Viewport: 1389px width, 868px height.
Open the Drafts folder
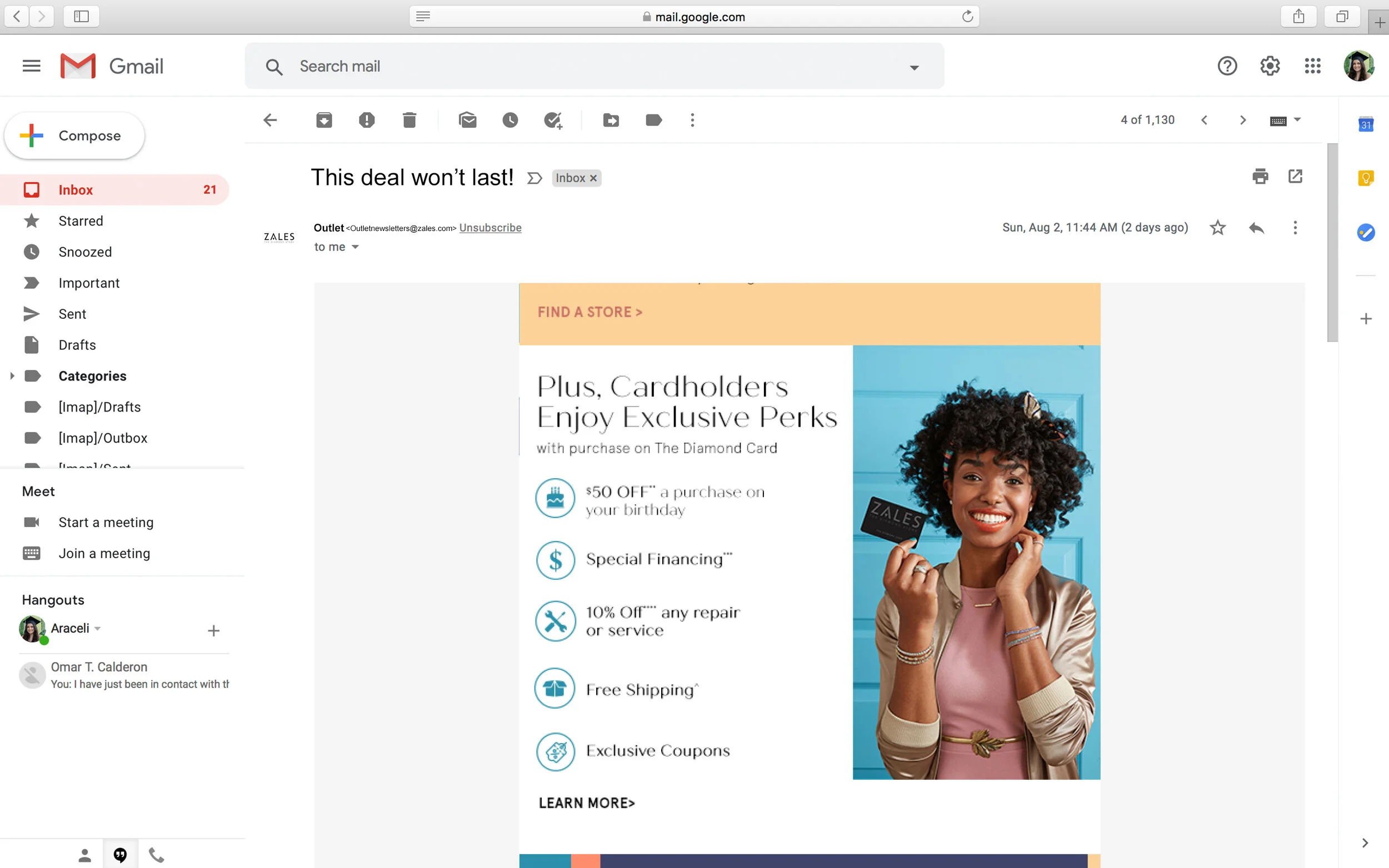(114, 345)
